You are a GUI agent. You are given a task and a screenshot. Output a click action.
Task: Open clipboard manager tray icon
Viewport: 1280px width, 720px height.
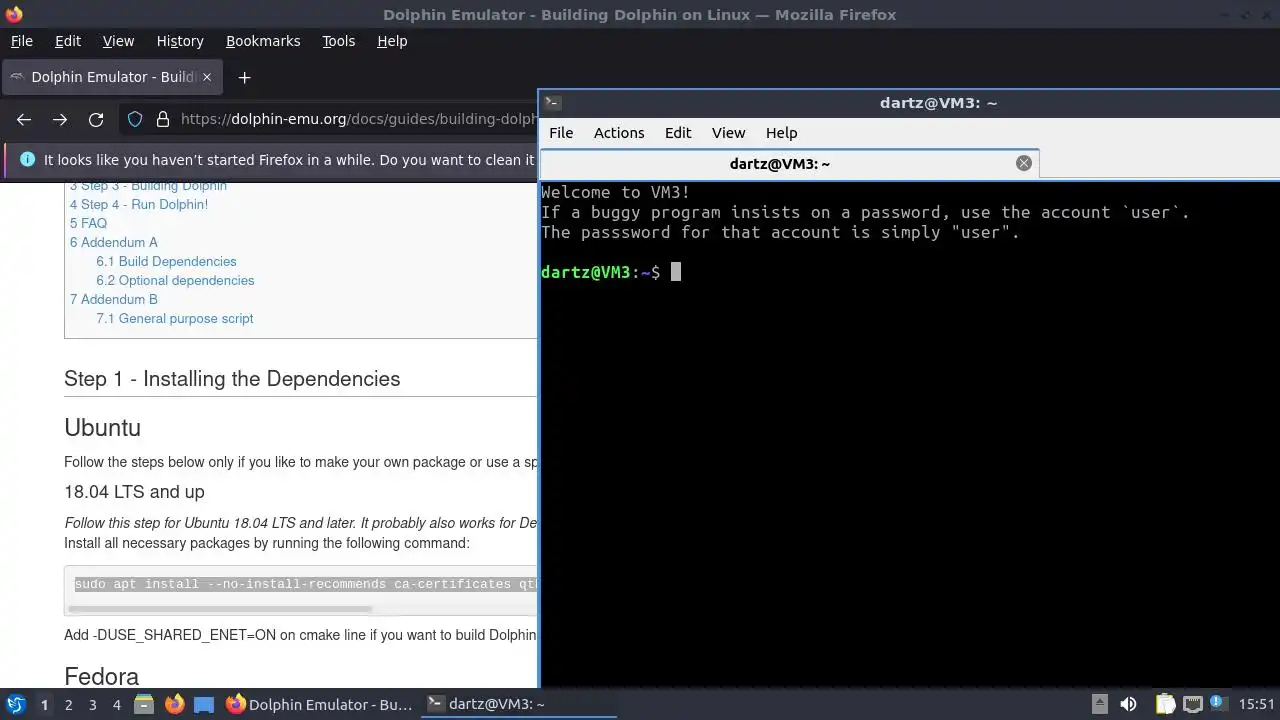click(1165, 704)
